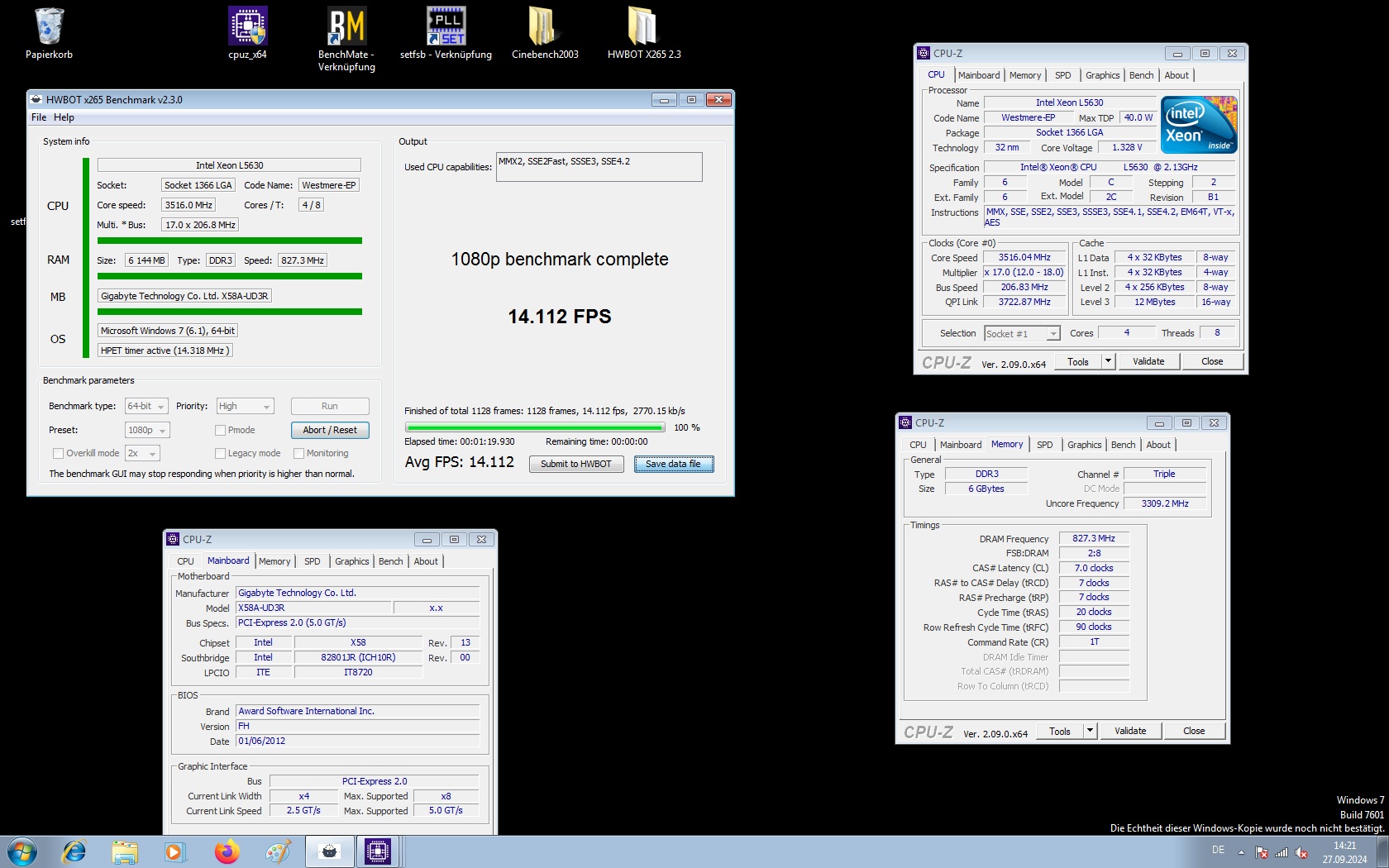Open the Help menu in HWBOT
This screenshot has width=1389, height=868.
pyautogui.click(x=64, y=117)
